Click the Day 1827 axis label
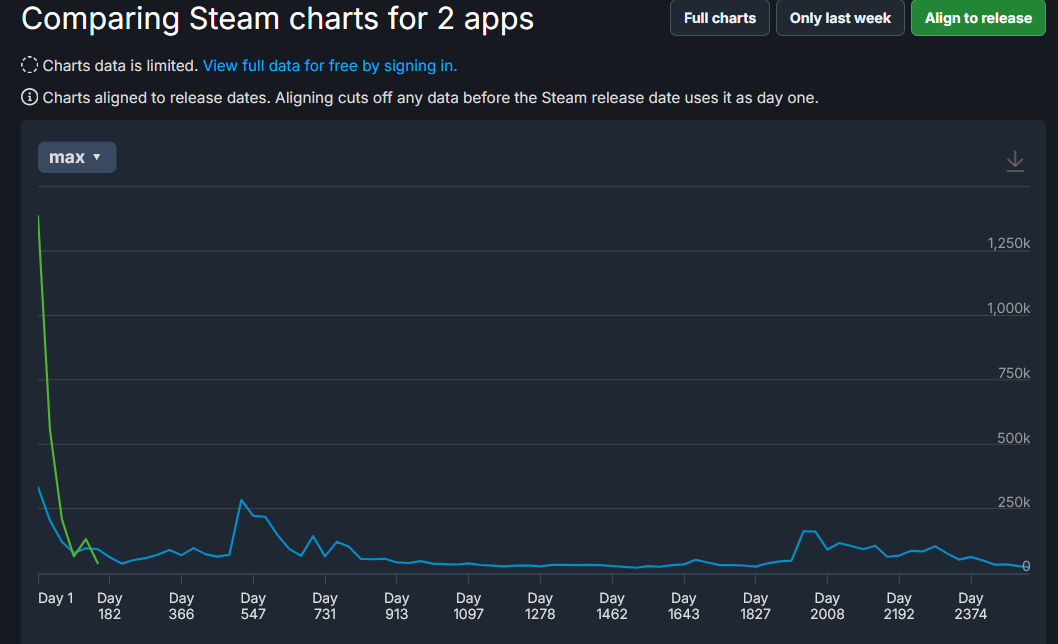Image resolution: width=1058 pixels, height=644 pixels. point(755,606)
